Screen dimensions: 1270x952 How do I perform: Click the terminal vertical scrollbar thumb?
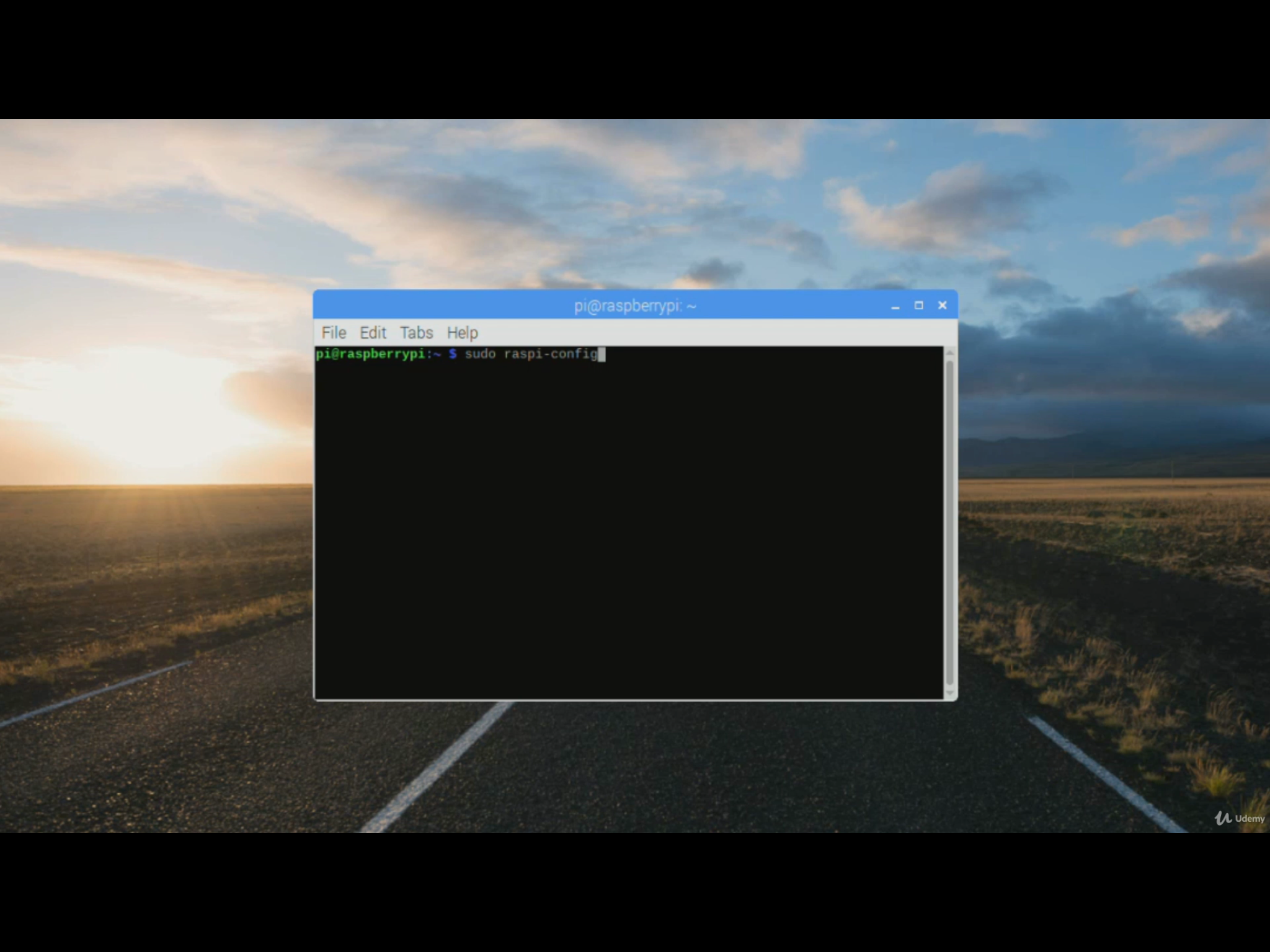949,522
